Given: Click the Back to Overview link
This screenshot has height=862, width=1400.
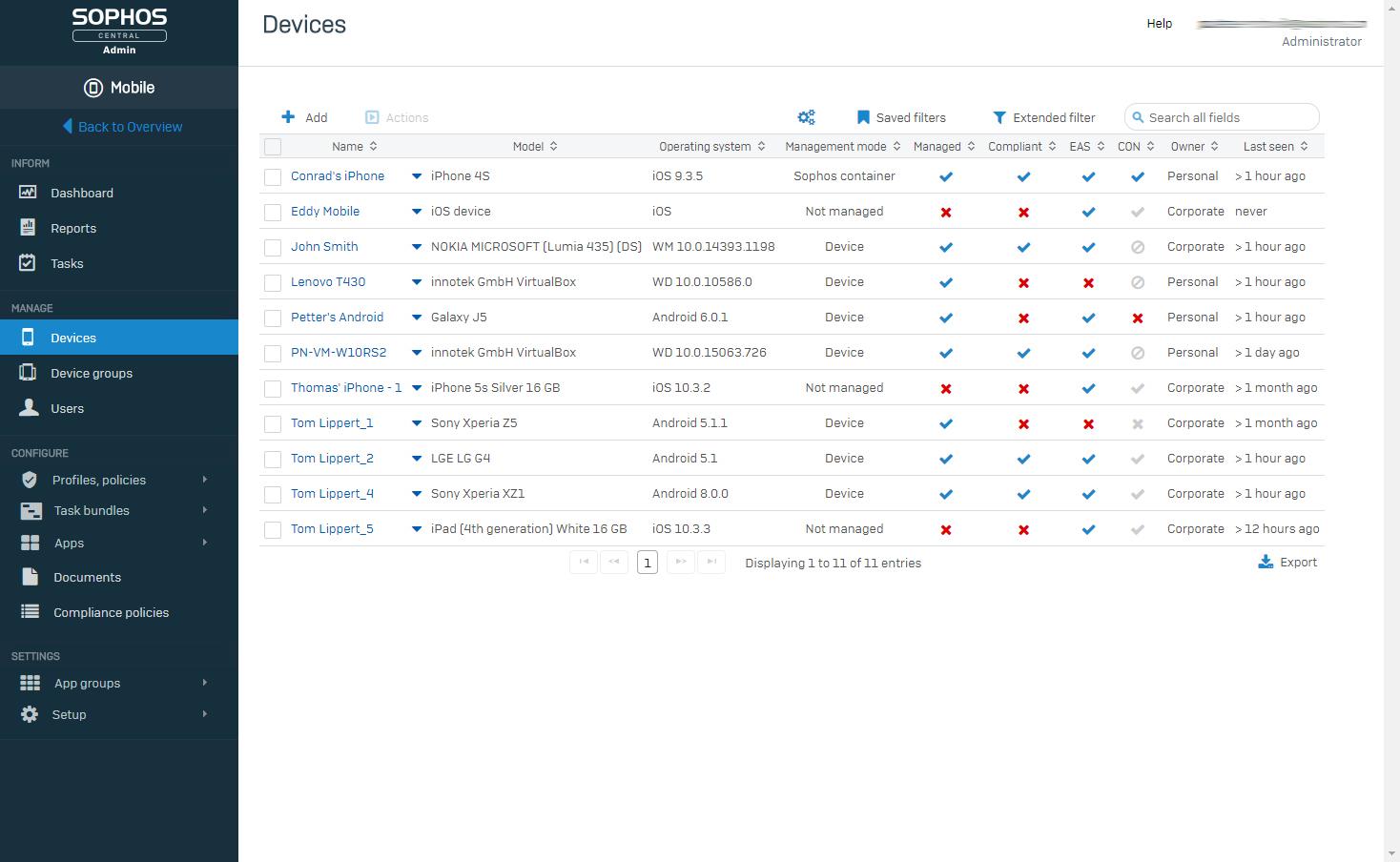Looking at the screenshot, I should tap(130, 127).
